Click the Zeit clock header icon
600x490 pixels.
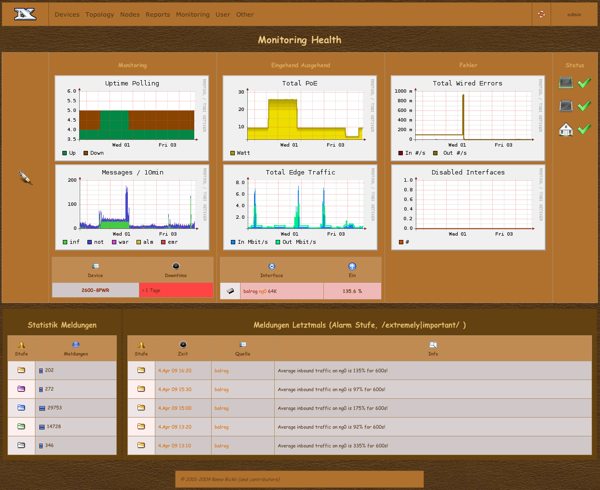[183, 345]
